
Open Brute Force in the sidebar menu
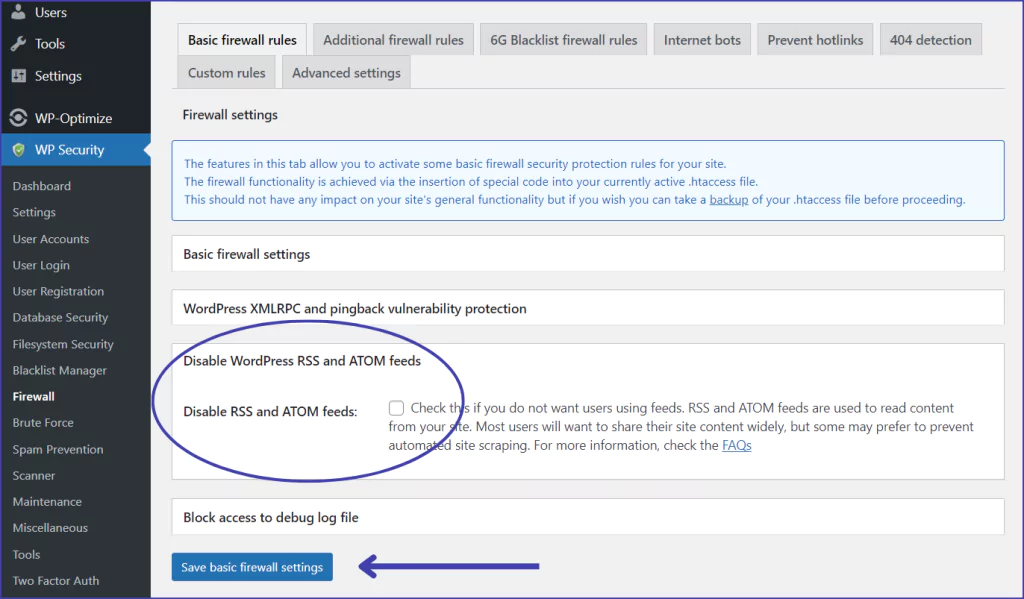point(43,423)
